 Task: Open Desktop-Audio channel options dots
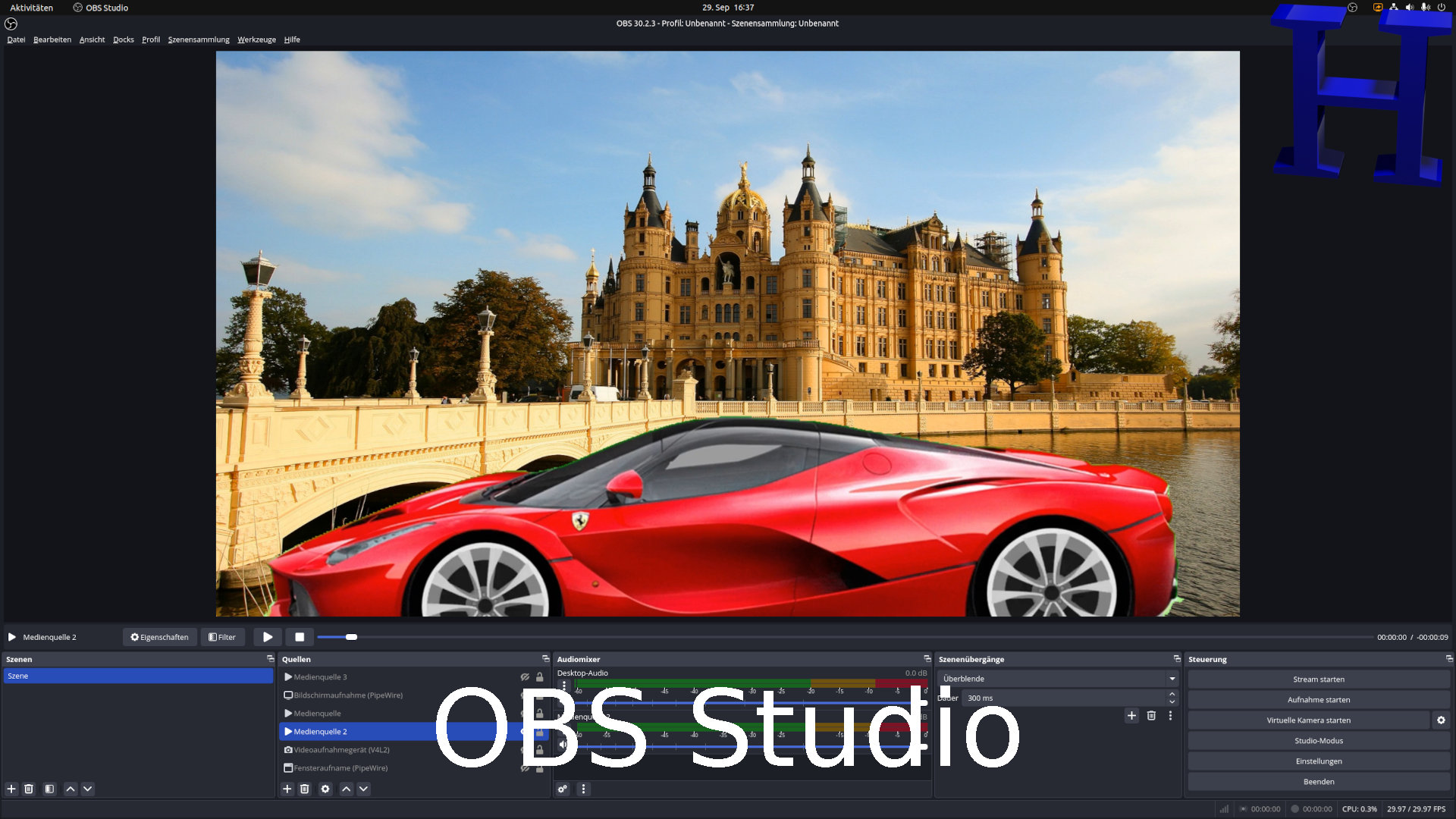pyautogui.click(x=563, y=686)
